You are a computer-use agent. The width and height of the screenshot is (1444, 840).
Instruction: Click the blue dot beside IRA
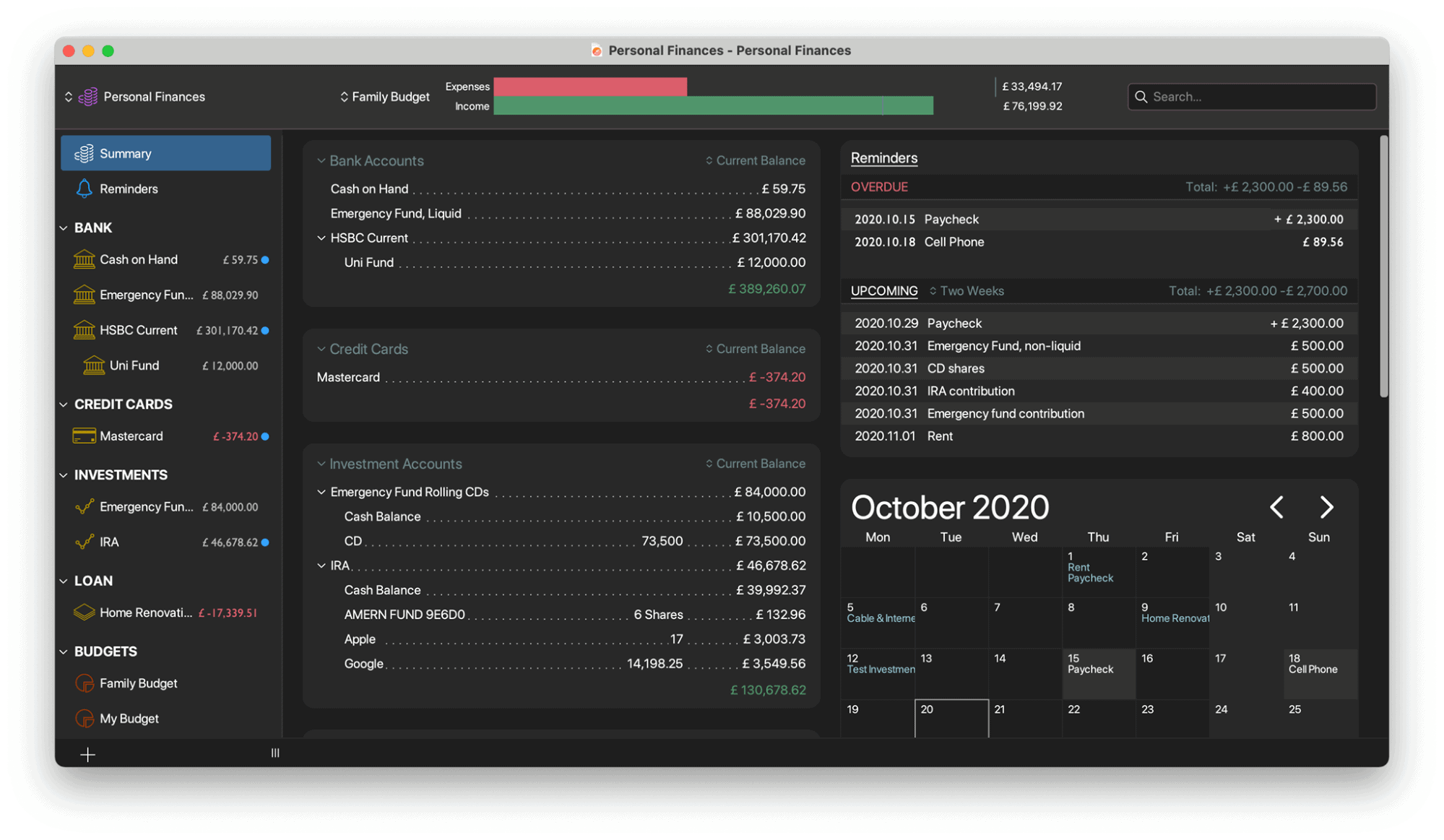click(x=265, y=542)
